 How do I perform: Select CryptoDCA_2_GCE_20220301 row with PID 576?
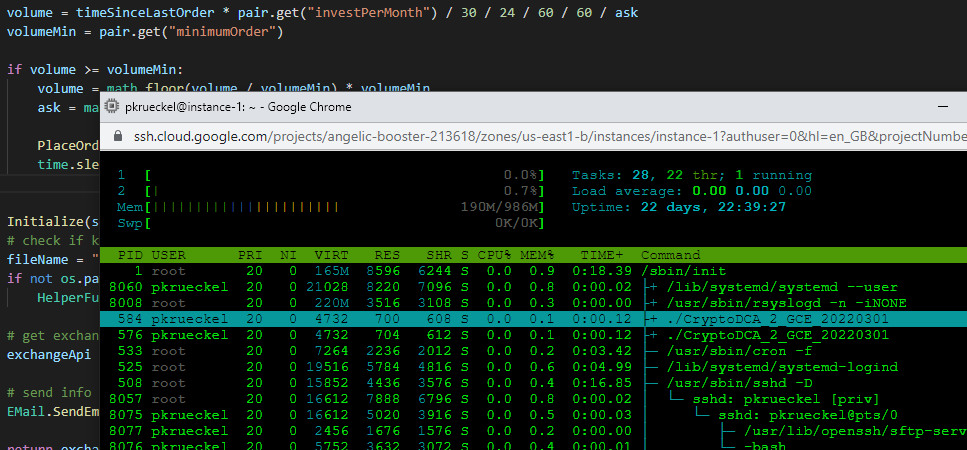click(533, 335)
